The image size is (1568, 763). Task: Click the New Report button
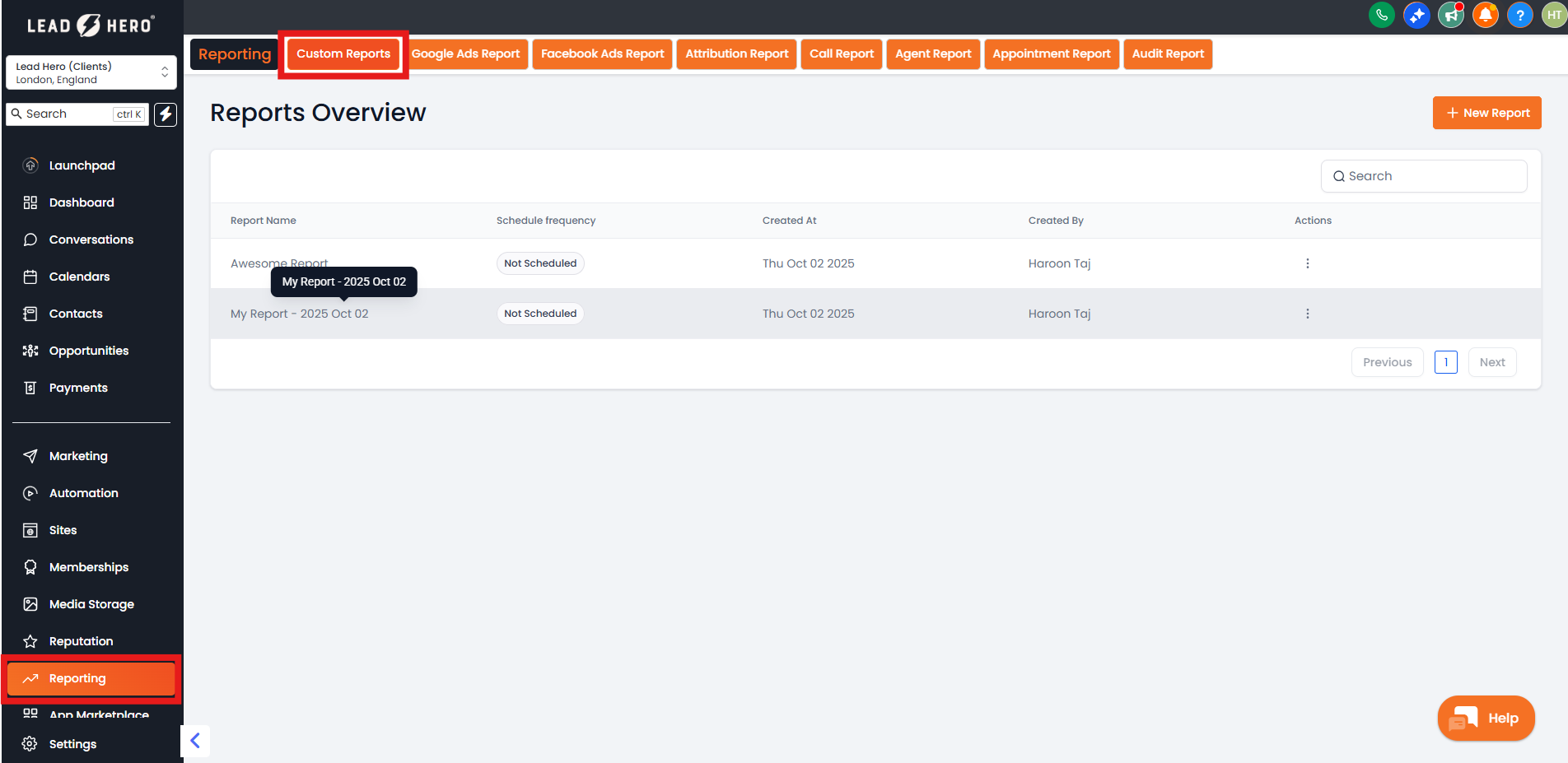(x=1486, y=113)
